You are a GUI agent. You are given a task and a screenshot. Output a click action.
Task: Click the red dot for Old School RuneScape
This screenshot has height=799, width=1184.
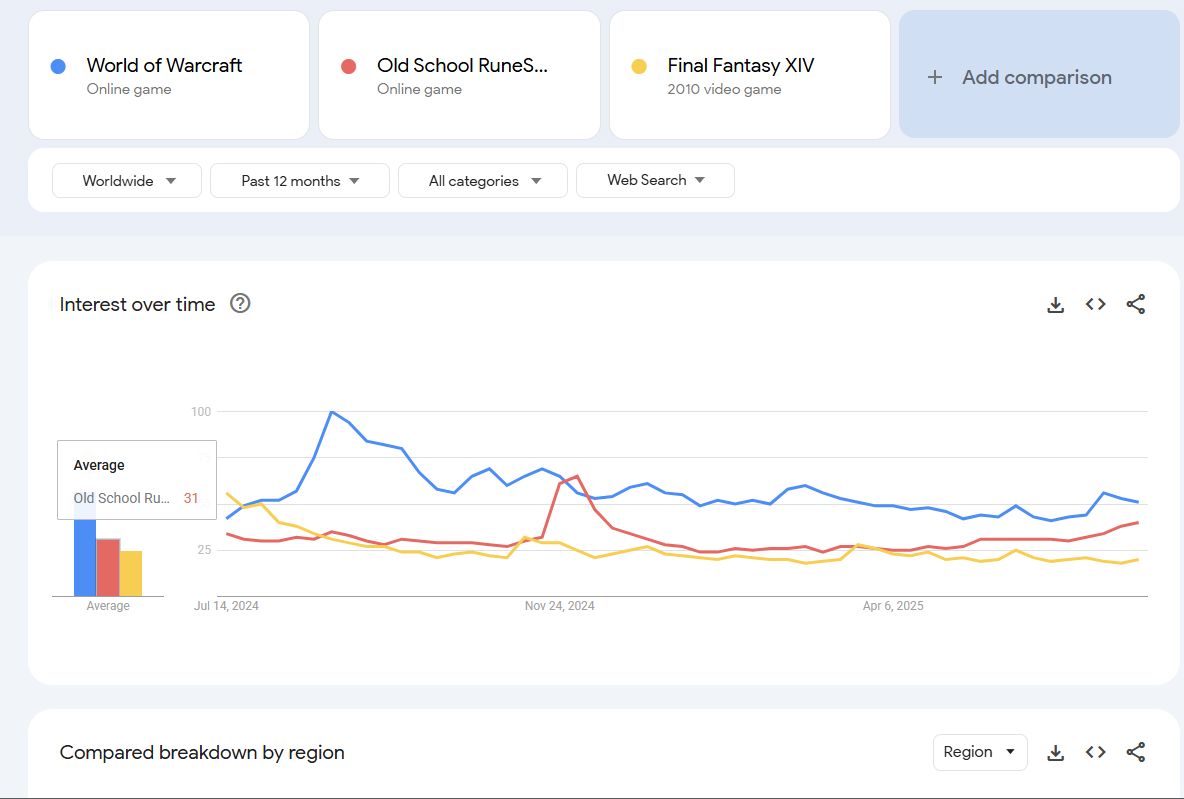348,66
